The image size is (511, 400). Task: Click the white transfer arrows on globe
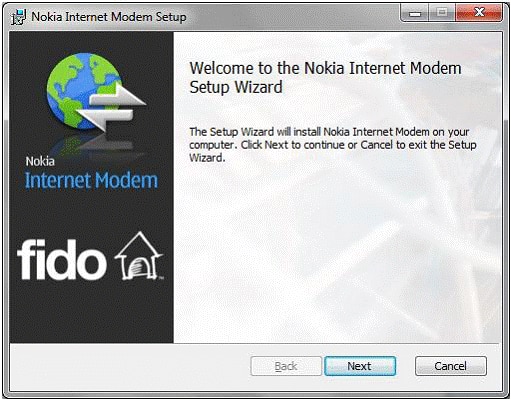(113, 107)
